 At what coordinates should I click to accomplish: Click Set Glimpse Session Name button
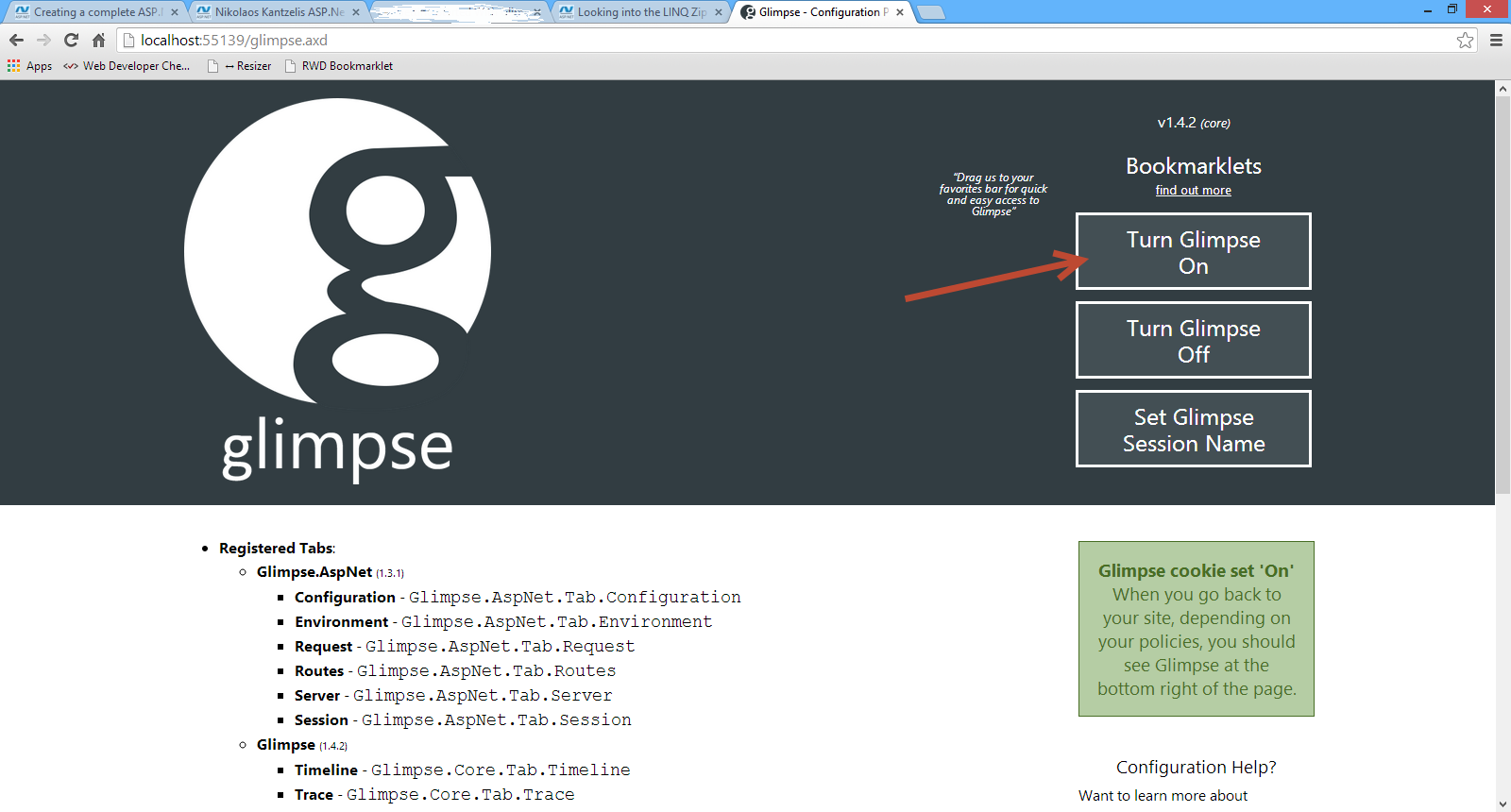click(x=1194, y=429)
